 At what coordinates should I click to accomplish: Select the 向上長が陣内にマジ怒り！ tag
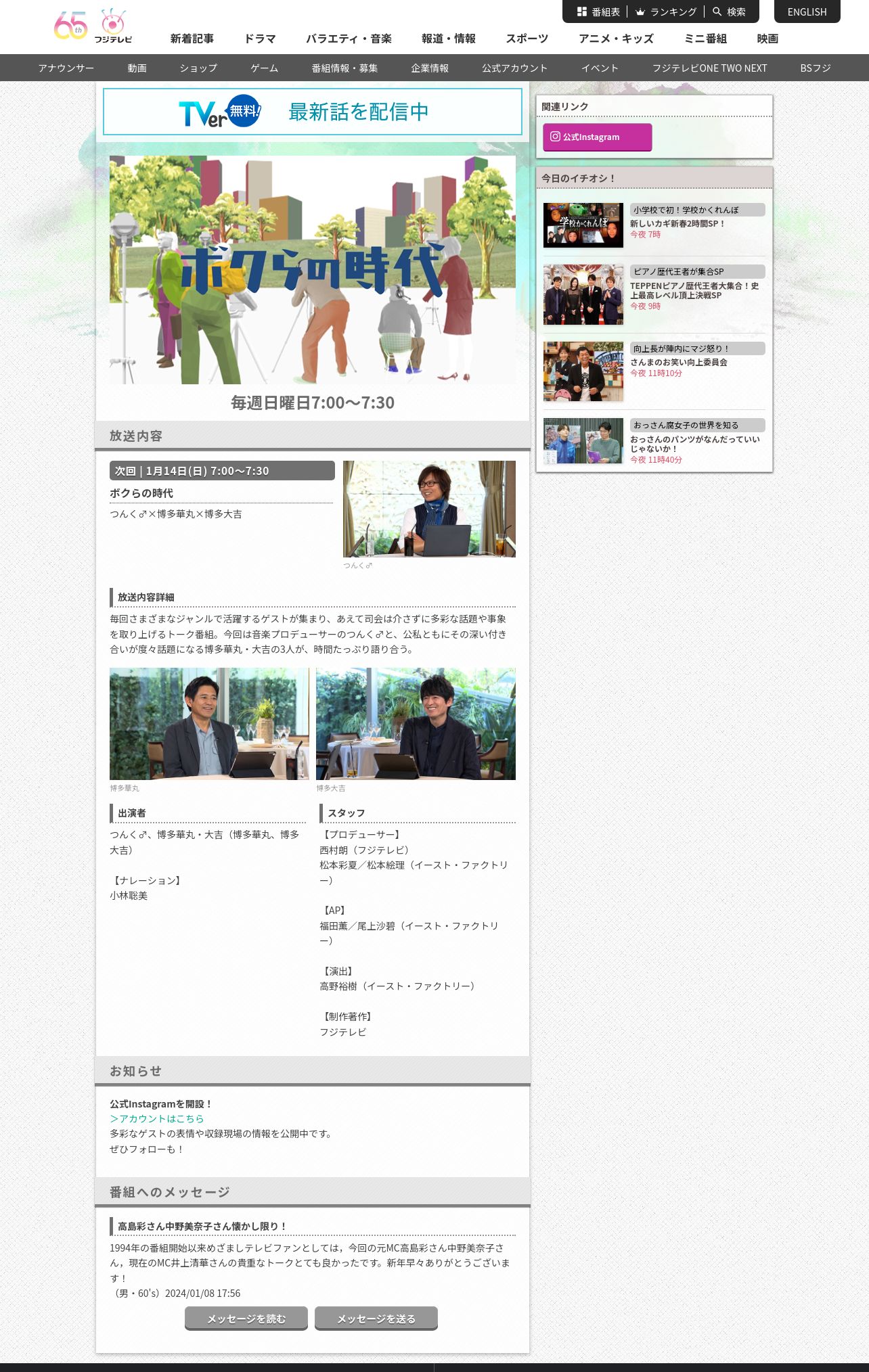click(698, 348)
